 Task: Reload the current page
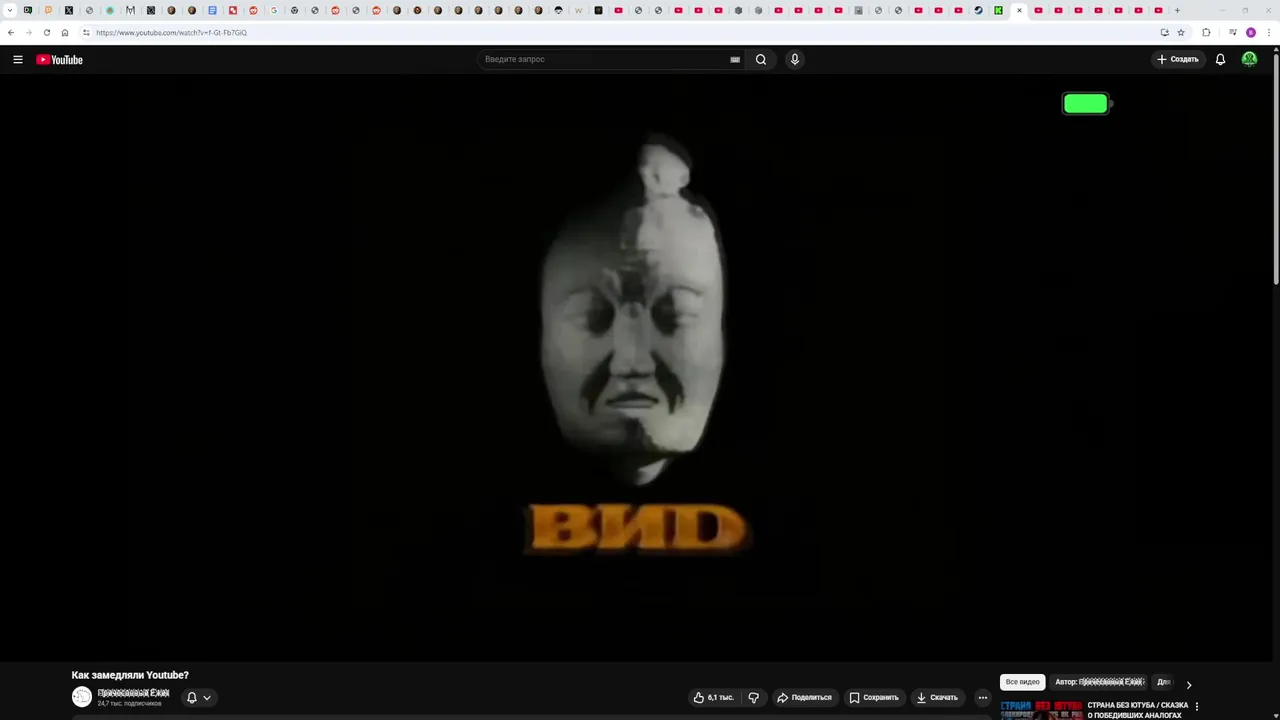coord(46,32)
